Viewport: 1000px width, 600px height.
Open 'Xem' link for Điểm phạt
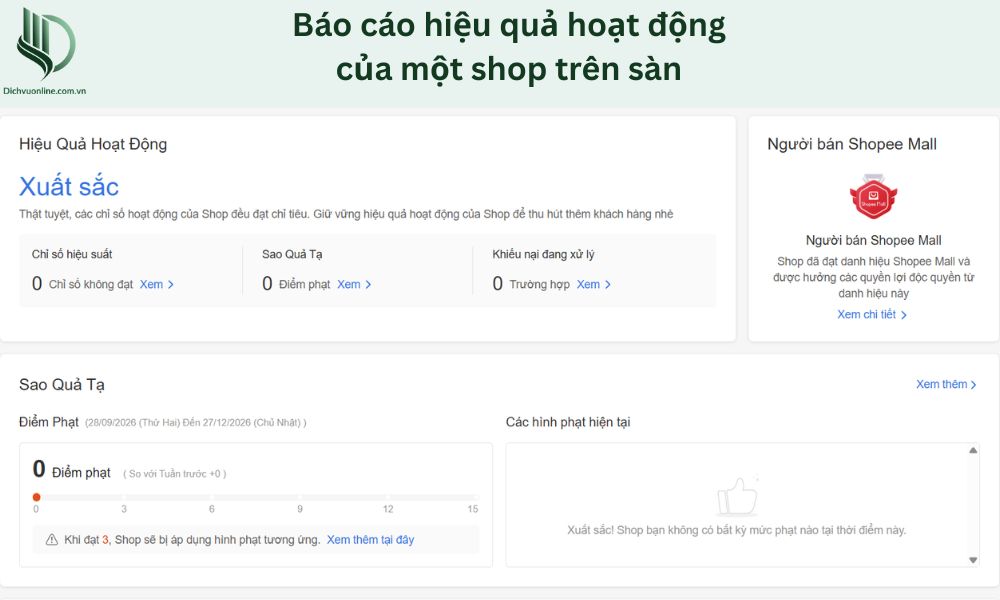[x=354, y=284]
